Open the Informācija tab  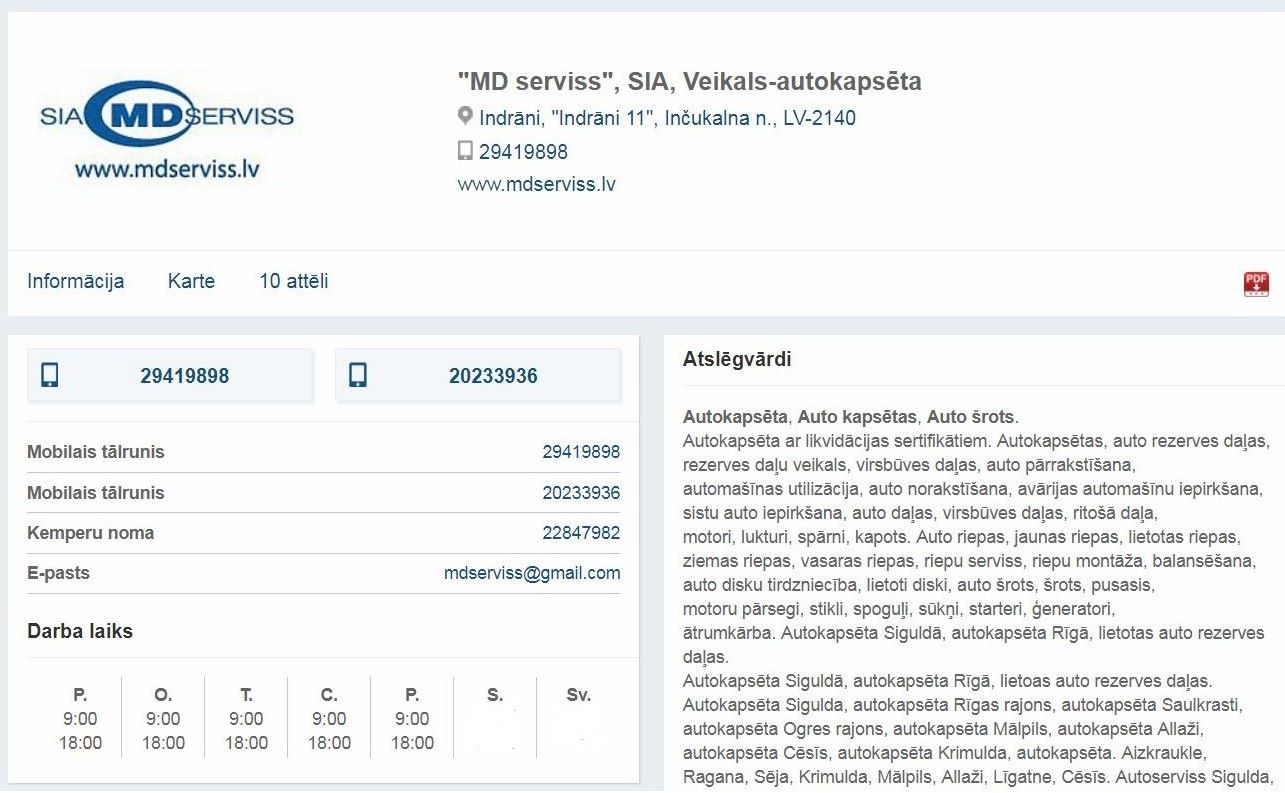76,281
